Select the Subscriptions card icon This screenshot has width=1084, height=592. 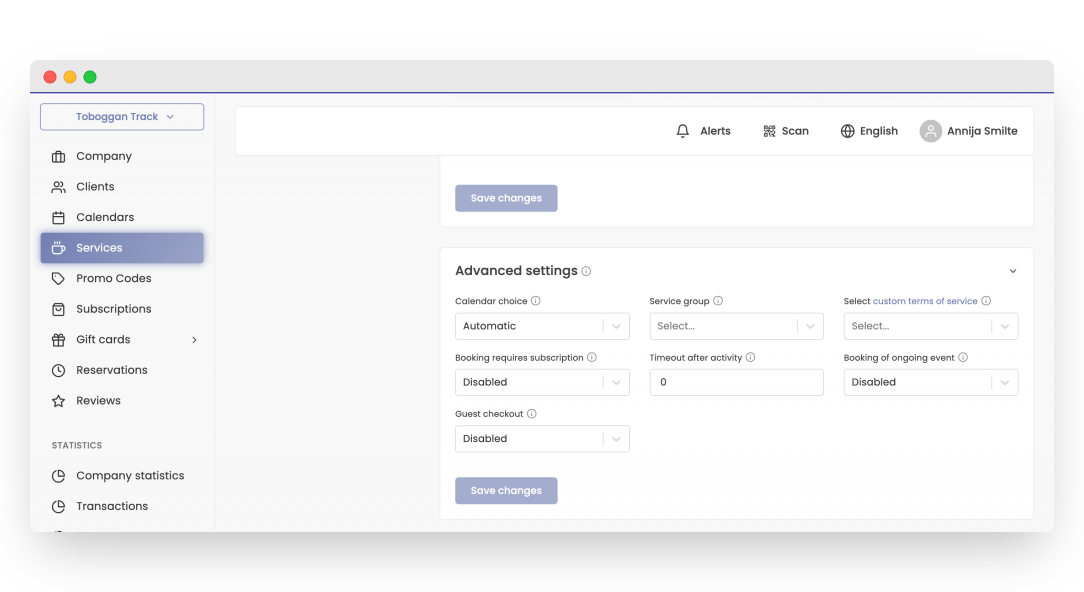pyautogui.click(x=58, y=308)
